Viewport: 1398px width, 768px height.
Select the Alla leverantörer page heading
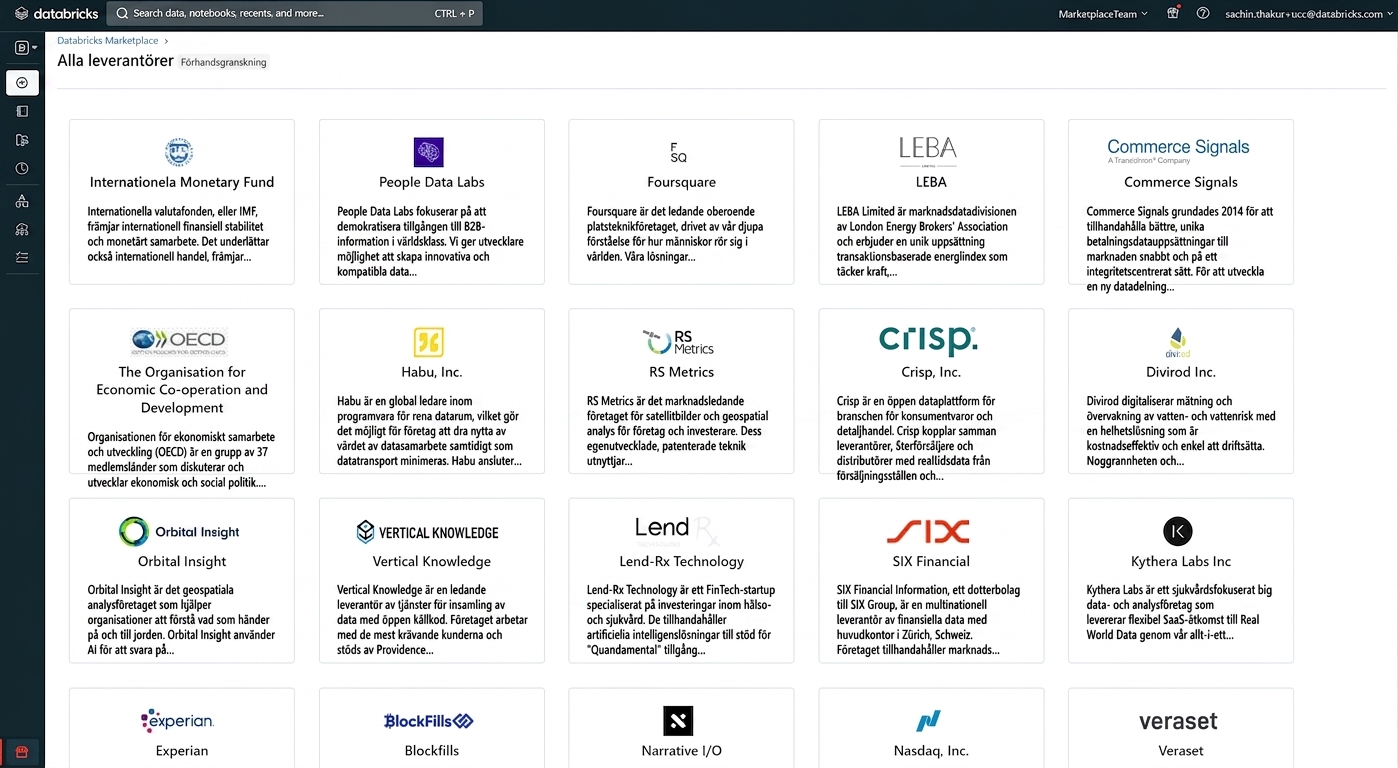(x=115, y=61)
